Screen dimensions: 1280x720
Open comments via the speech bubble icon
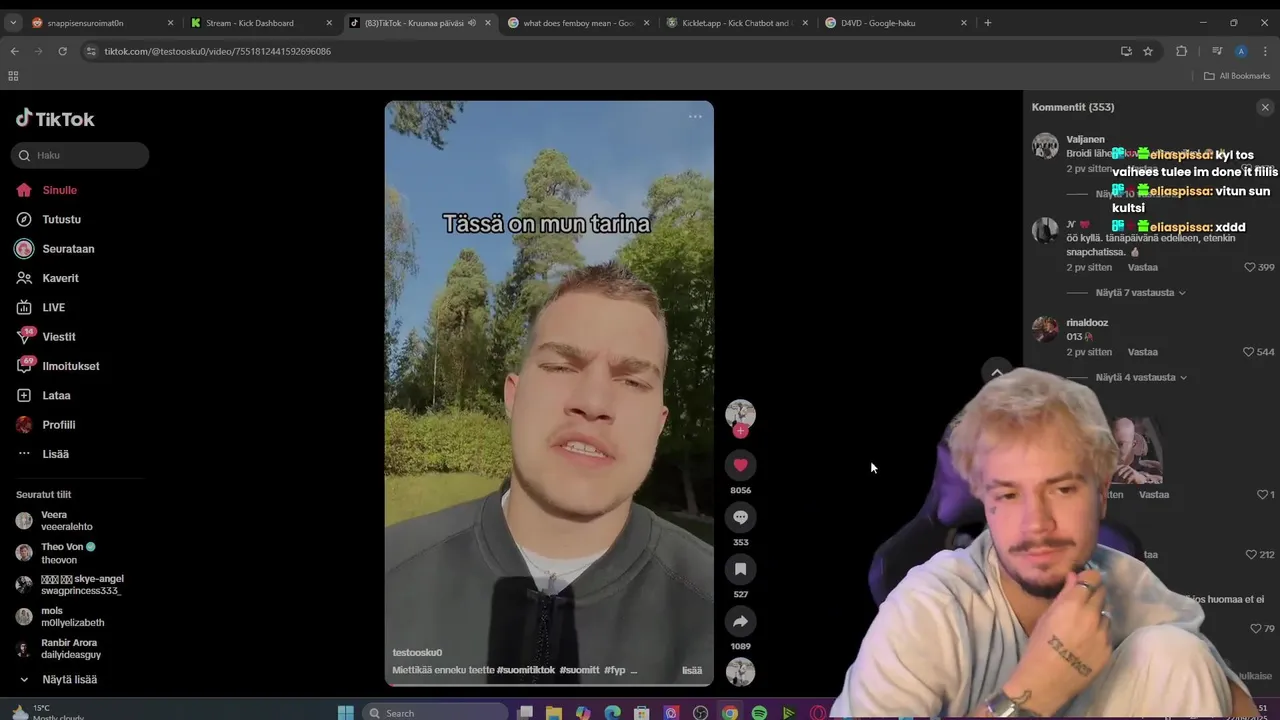click(740, 517)
